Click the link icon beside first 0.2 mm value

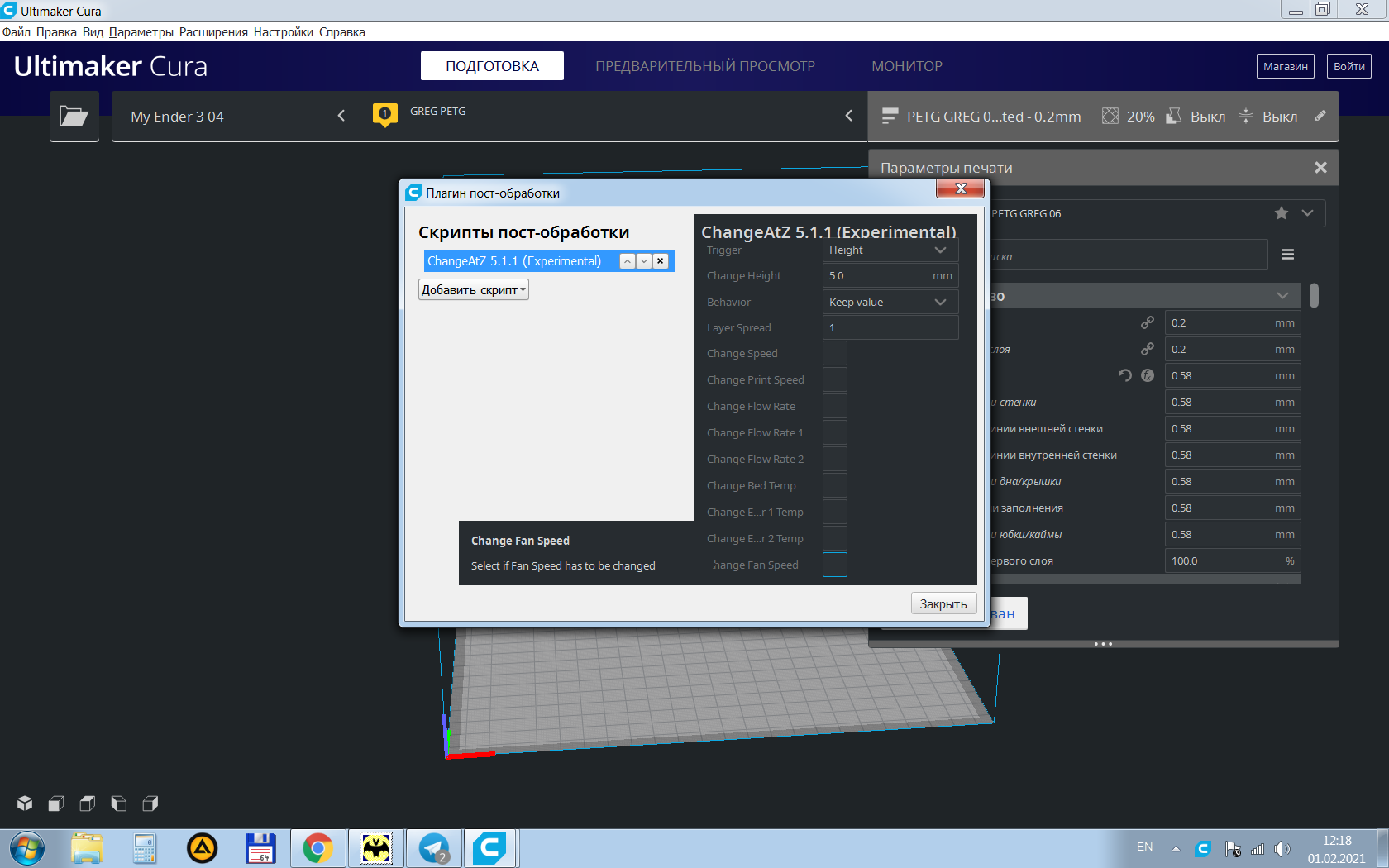1148,322
